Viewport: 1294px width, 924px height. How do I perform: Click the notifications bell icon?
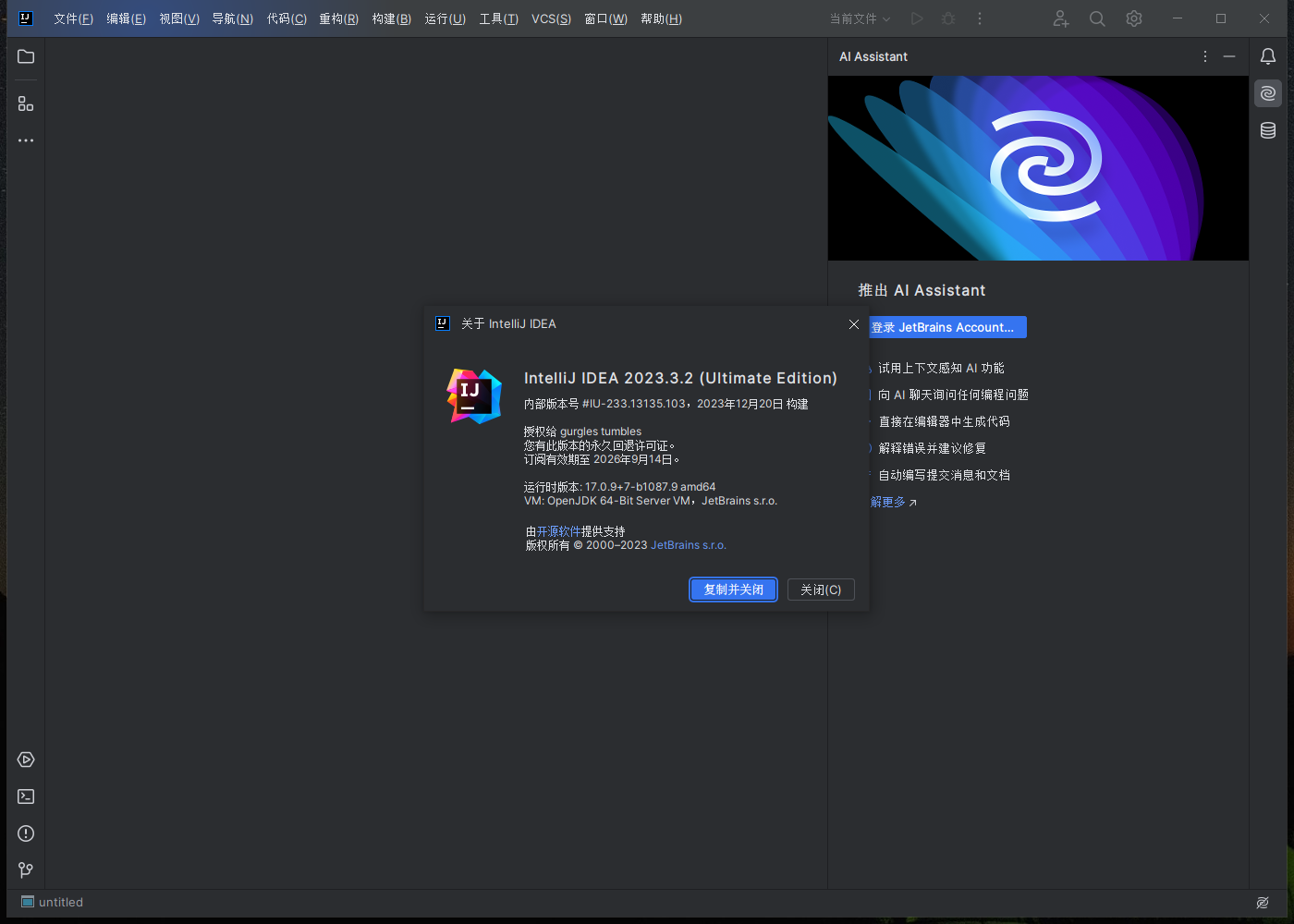(1267, 56)
